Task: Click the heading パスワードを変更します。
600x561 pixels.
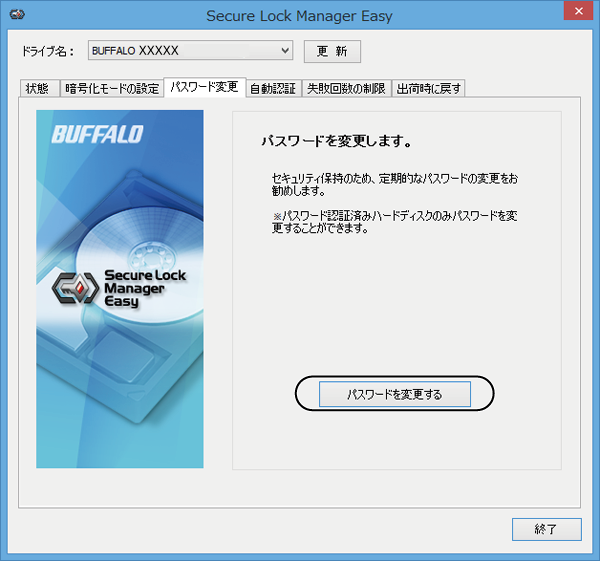Action: (337, 141)
